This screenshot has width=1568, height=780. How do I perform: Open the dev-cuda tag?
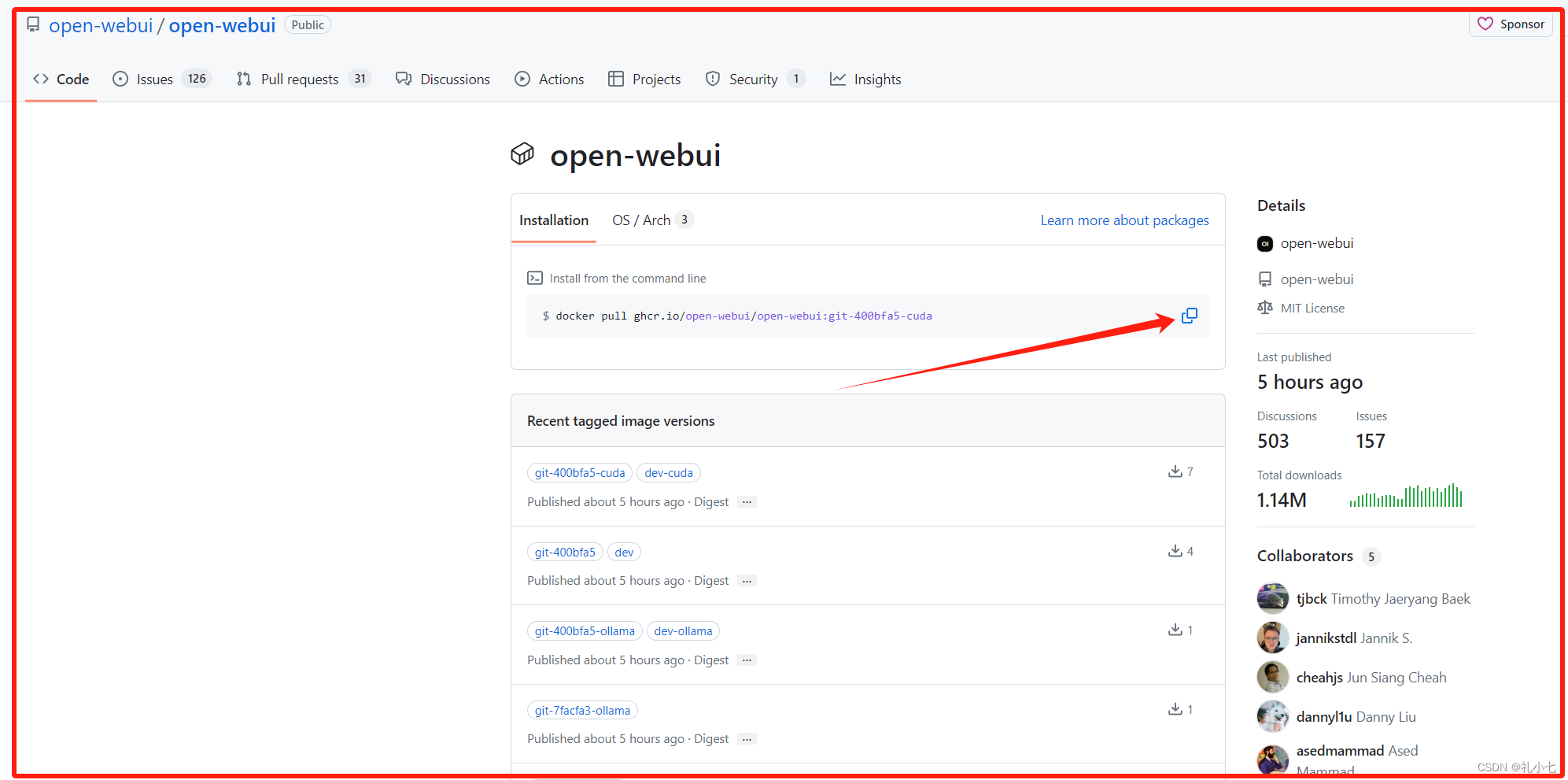tap(669, 473)
